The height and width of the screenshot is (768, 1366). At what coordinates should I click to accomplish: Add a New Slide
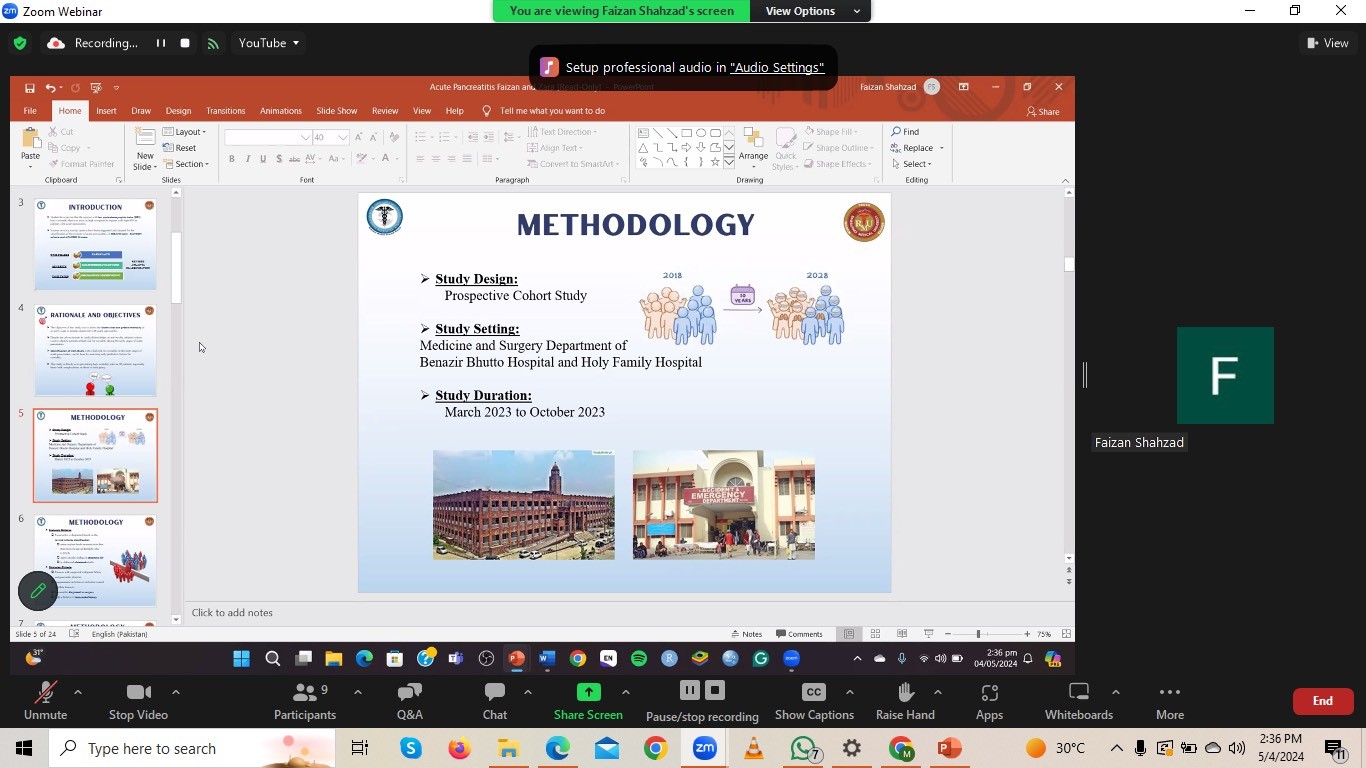tap(145, 148)
